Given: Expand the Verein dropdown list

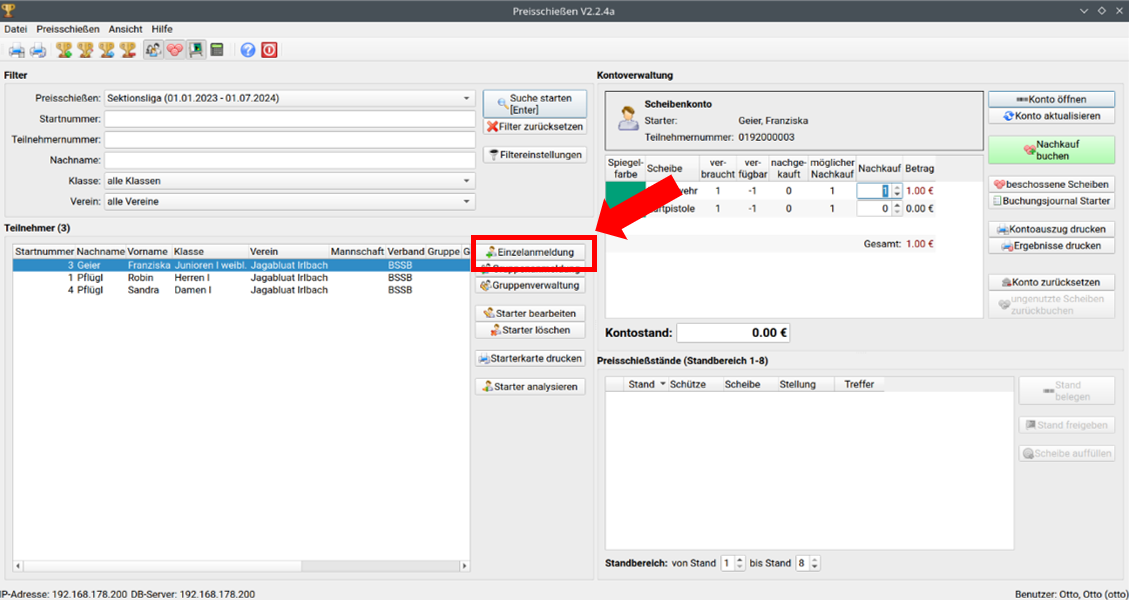Looking at the screenshot, I should point(466,201).
